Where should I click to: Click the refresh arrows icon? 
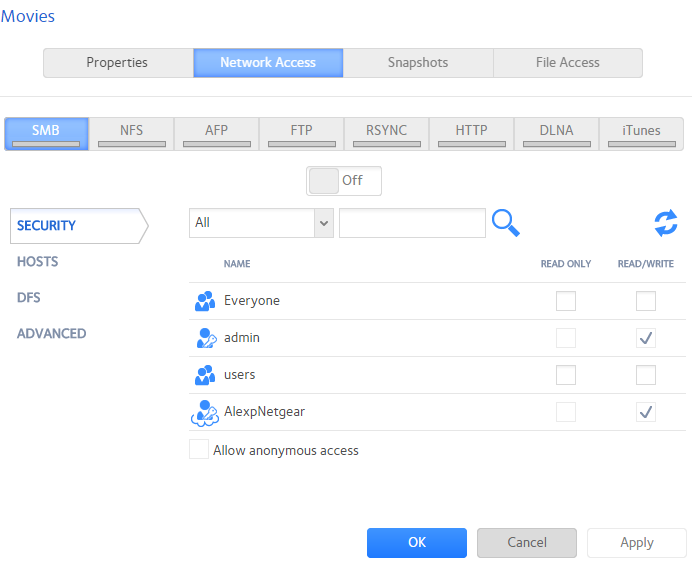click(x=666, y=223)
